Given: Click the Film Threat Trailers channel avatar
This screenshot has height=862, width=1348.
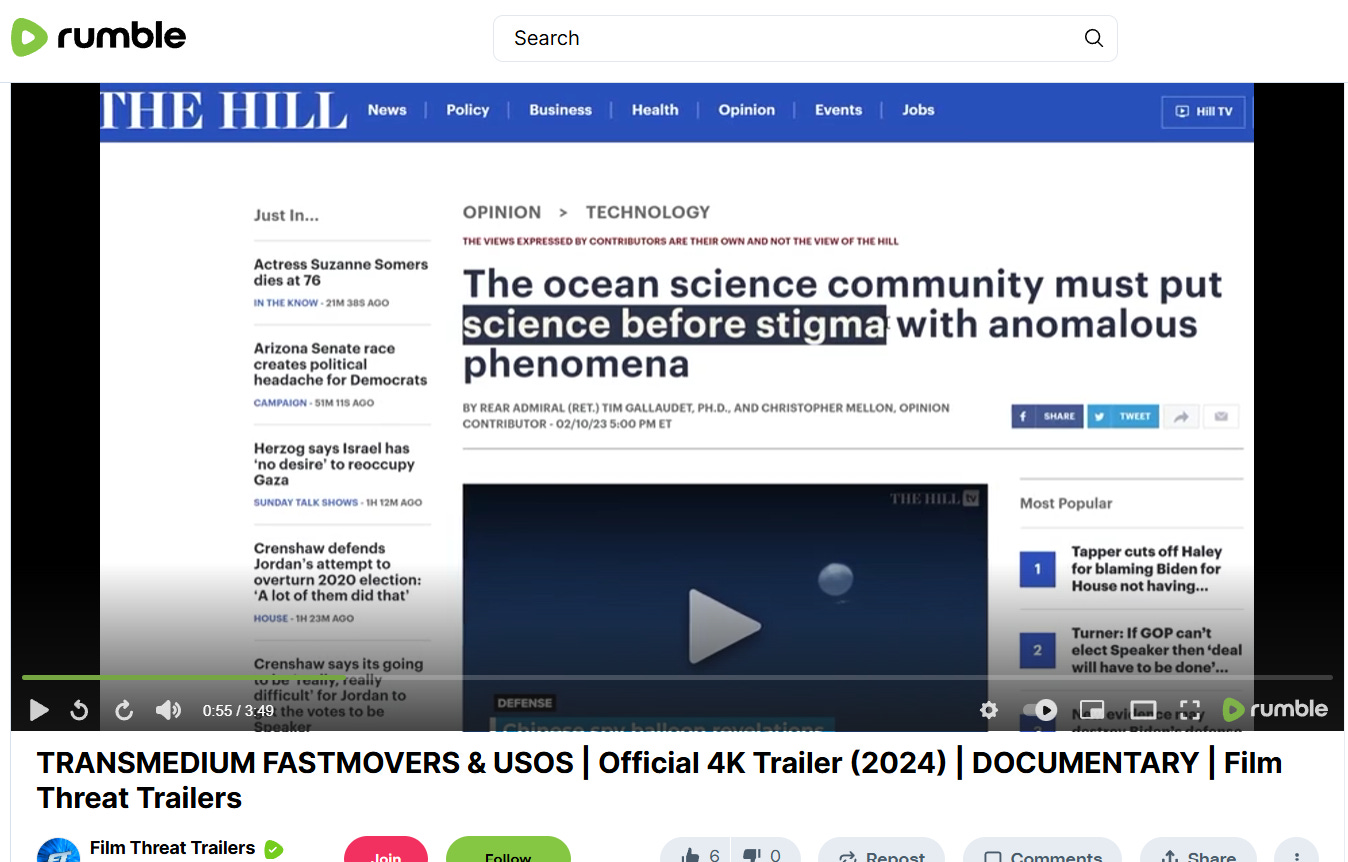Looking at the screenshot, I should 58,850.
